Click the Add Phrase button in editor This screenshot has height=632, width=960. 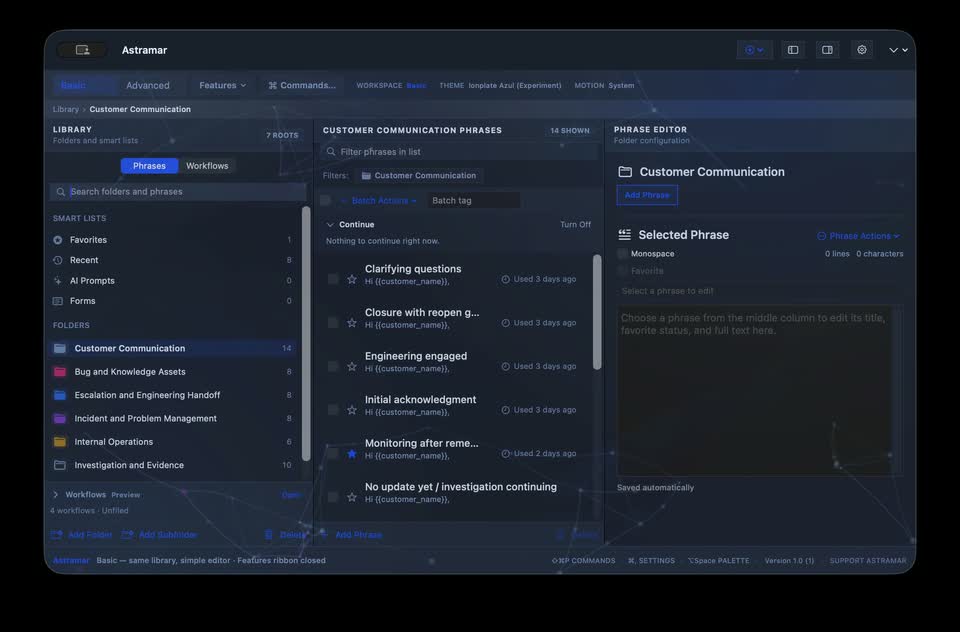click(x=647, y=195)
